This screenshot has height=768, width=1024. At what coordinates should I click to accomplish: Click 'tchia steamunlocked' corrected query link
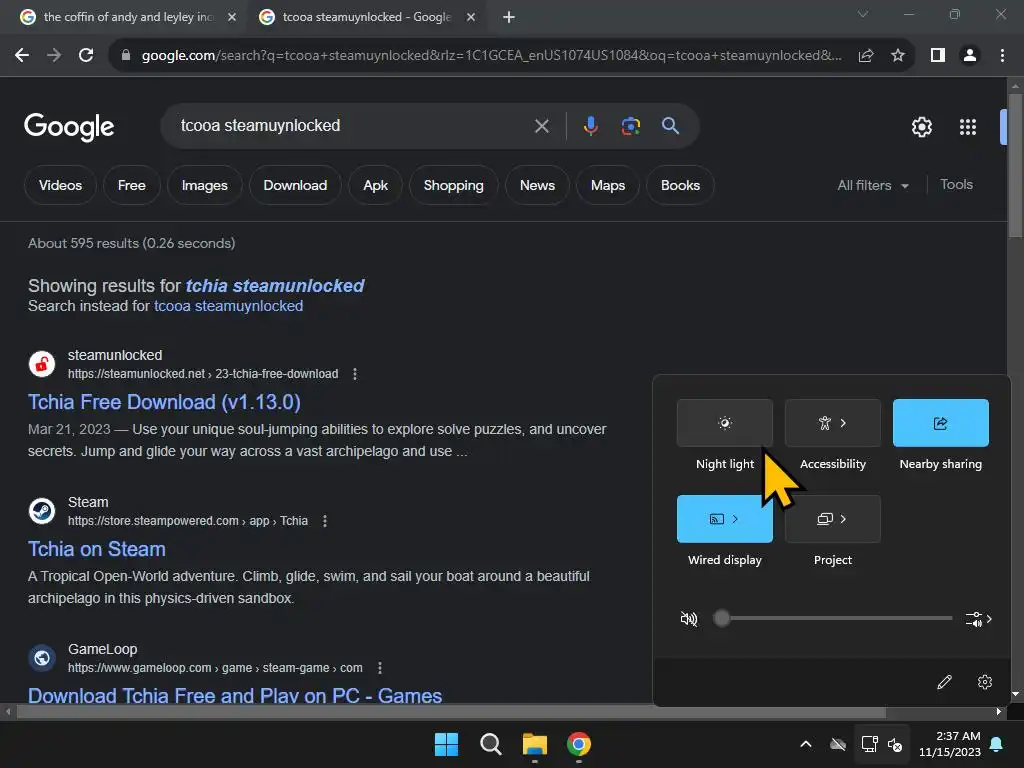tap(274, 286)
